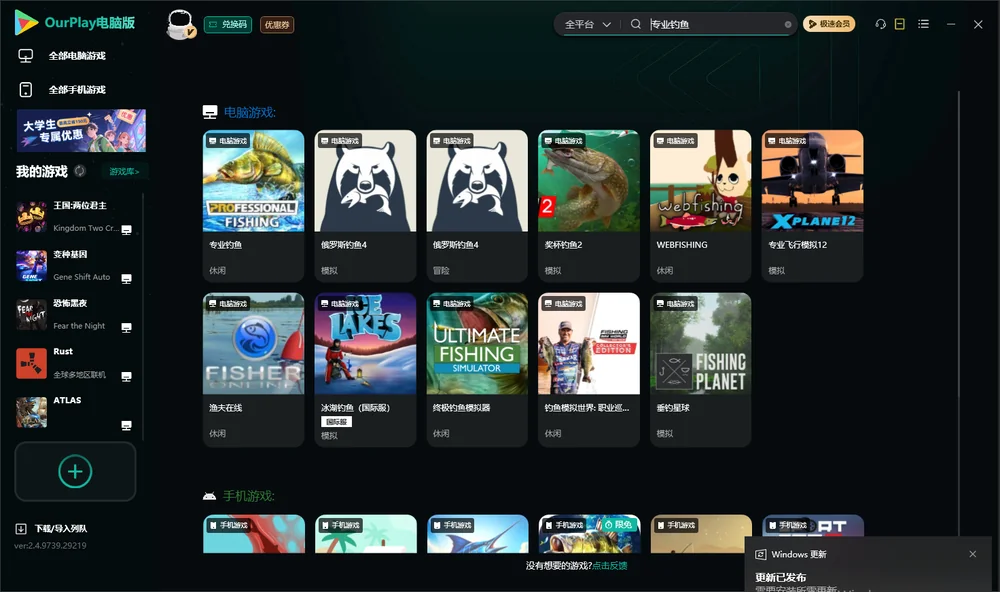Open 全部电脑游戏 in the sidebar
The width and height of the screenshot is (1000, 592).
click(77, 56)
